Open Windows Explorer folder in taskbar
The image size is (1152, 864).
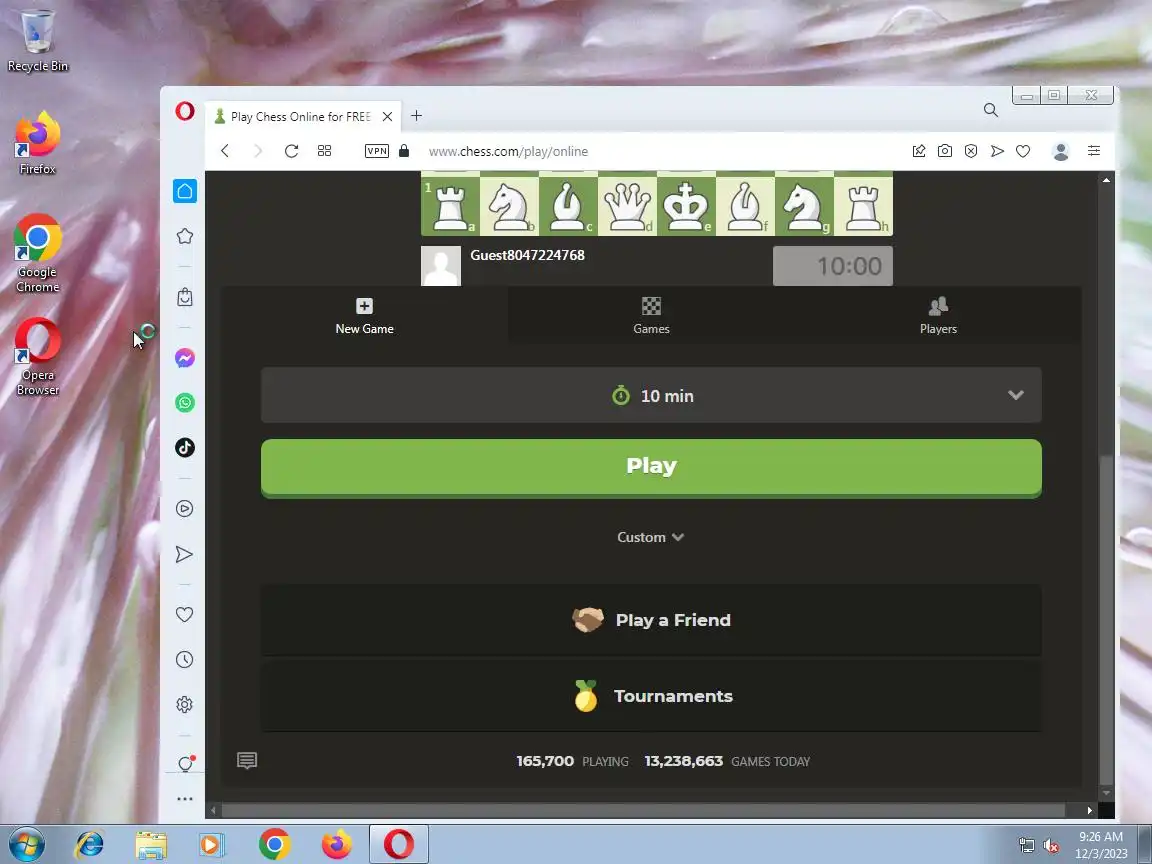point(151,845)
